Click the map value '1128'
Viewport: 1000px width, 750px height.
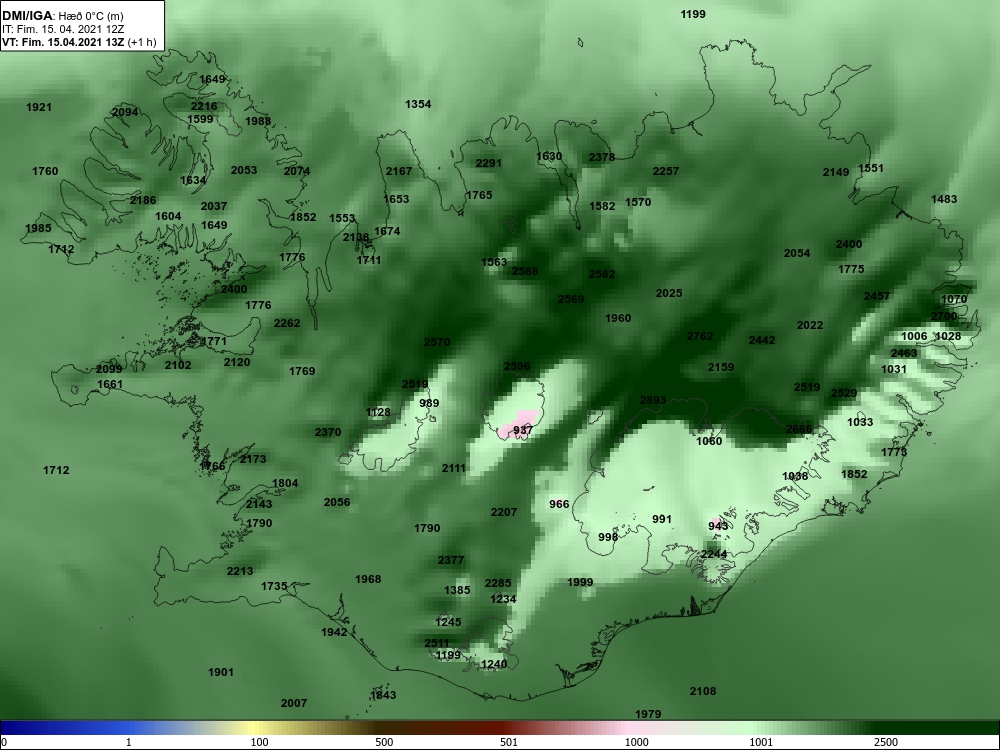(378, 413)
